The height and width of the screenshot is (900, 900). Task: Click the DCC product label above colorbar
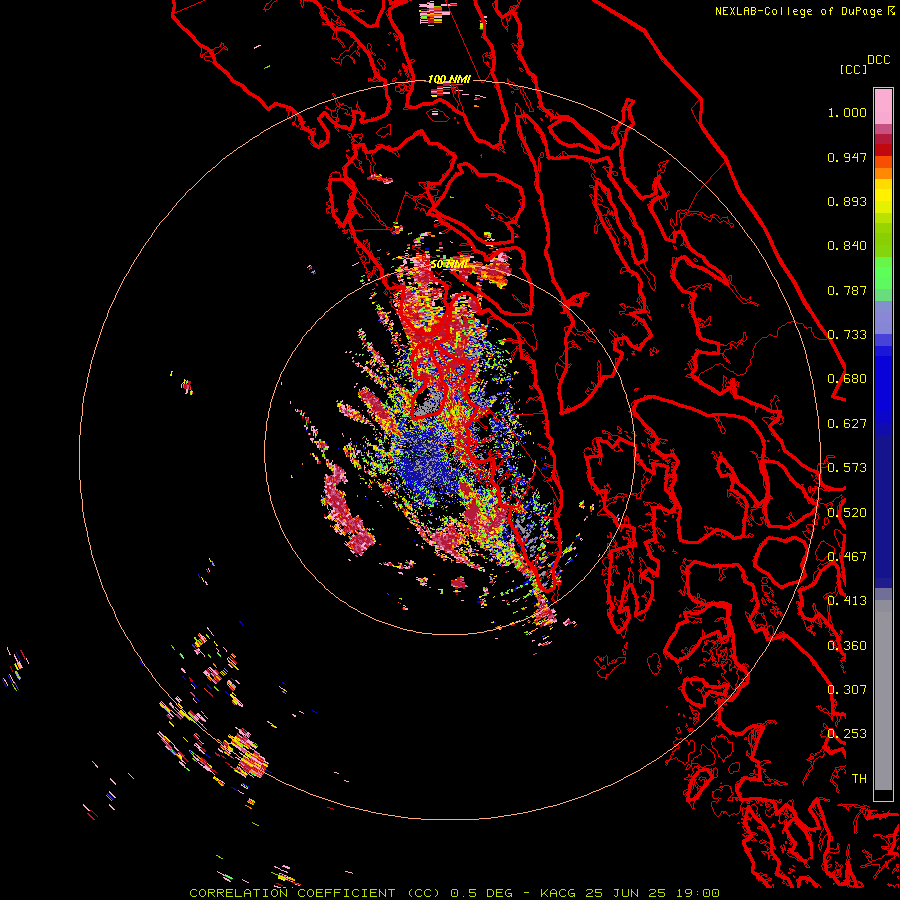pyautogui.click(x=878, y=60)
